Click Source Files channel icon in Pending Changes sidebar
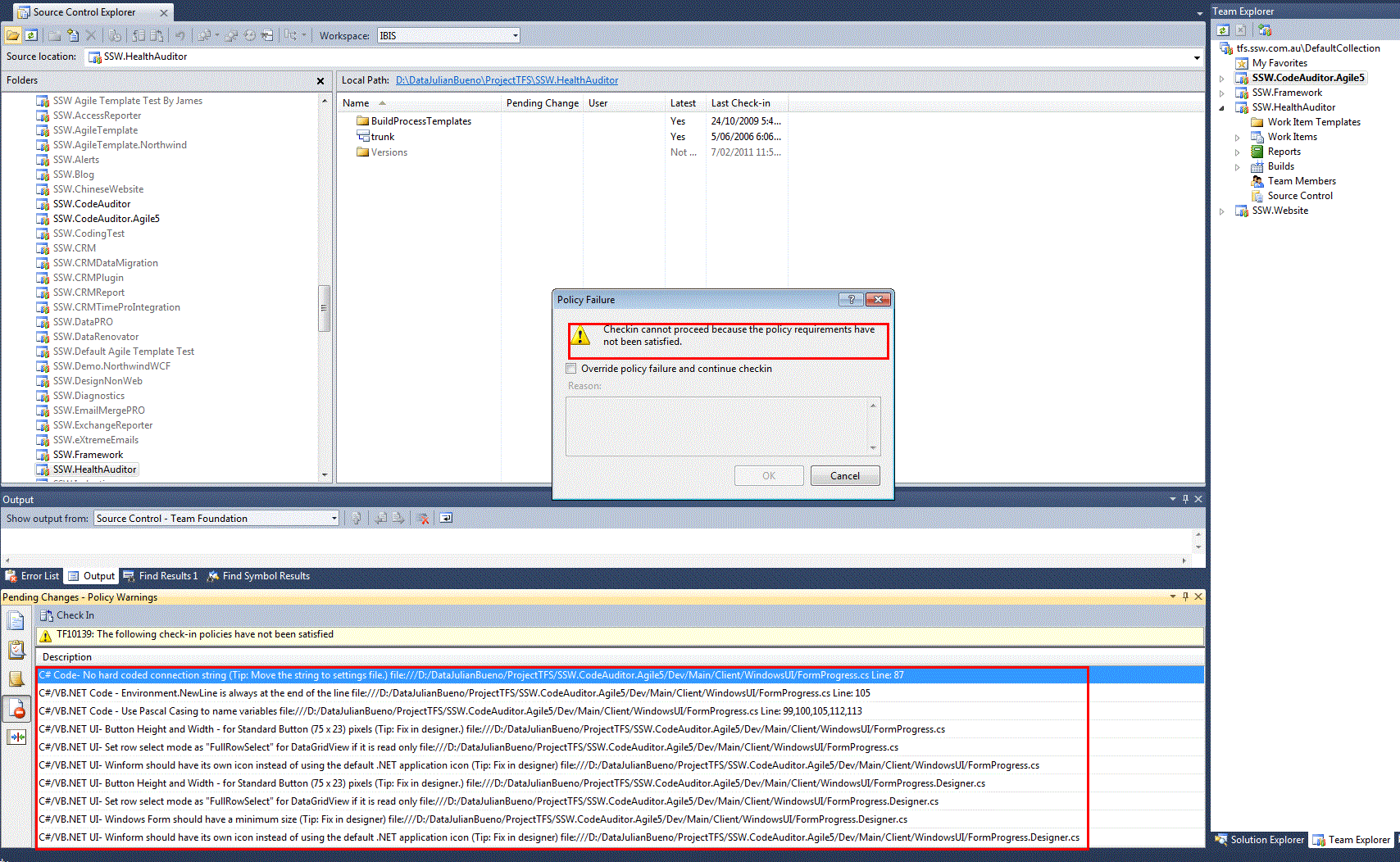 tap(16, 620)
